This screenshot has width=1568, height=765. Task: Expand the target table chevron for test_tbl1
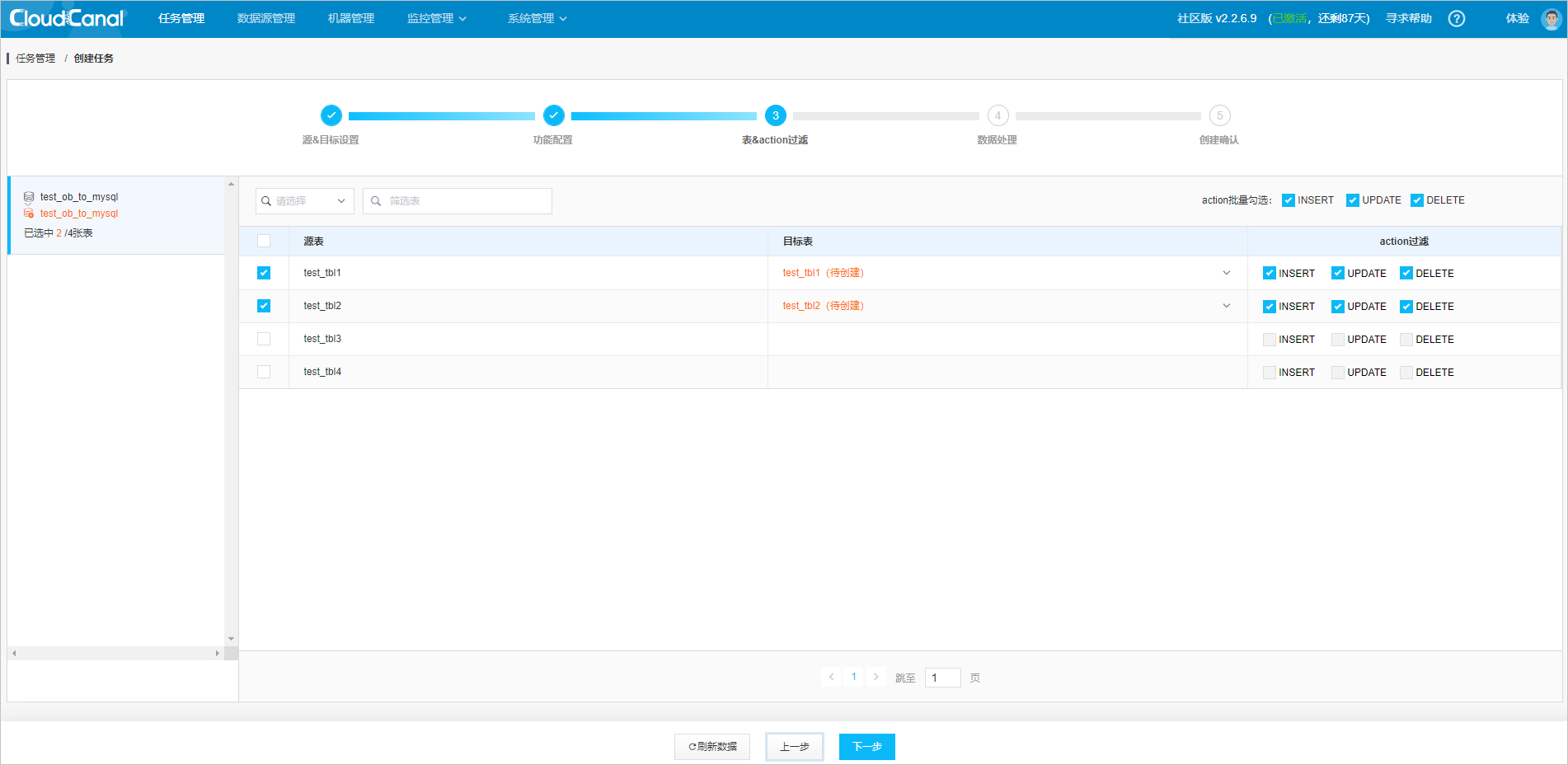[1227, 272]
